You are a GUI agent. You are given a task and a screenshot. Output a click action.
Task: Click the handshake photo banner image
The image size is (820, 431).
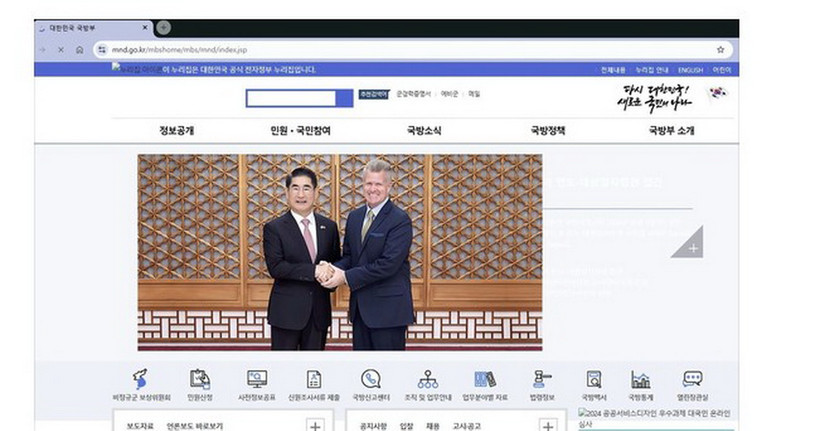click(340, 252)
